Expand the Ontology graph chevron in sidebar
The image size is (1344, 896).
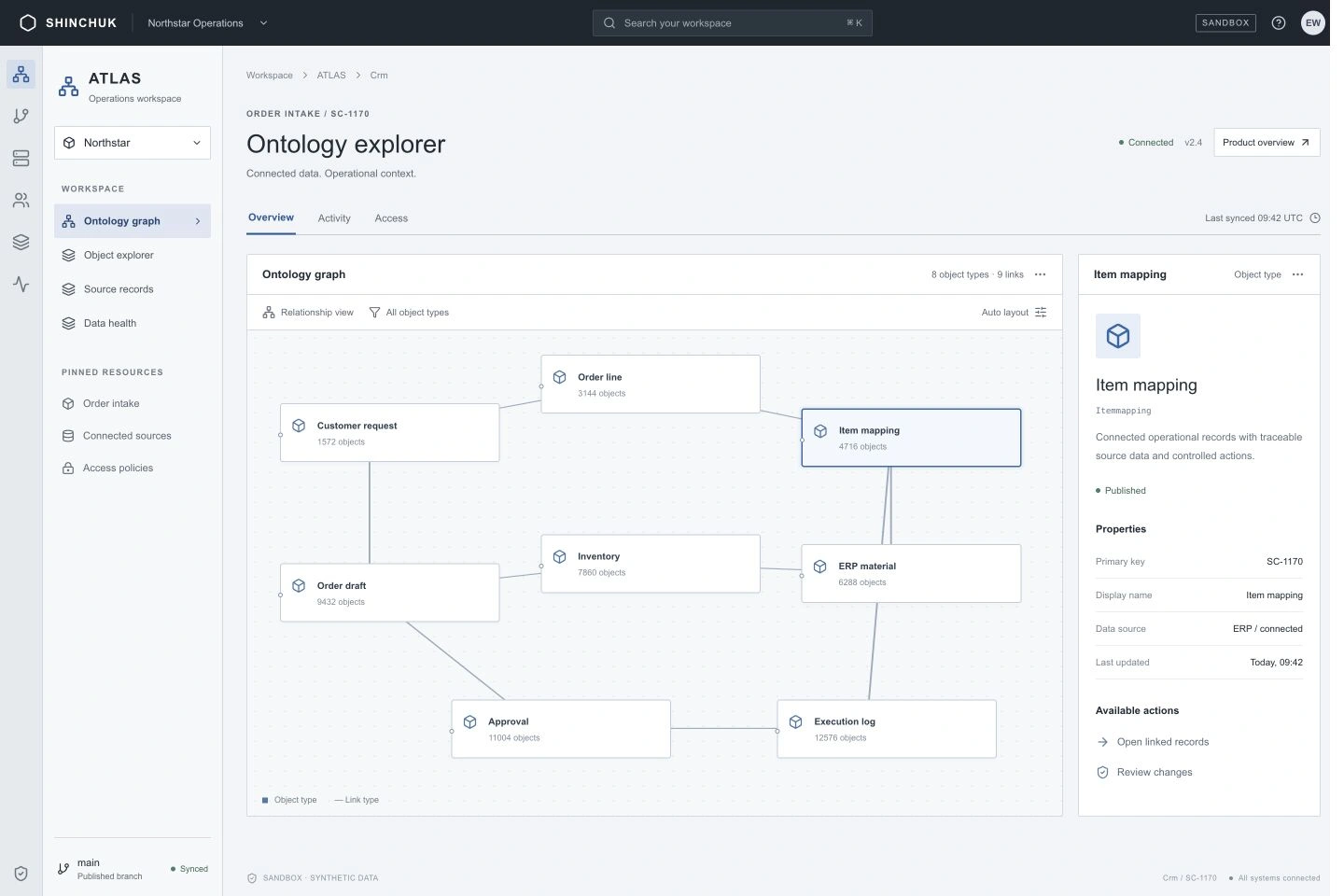tap(198, 221)
